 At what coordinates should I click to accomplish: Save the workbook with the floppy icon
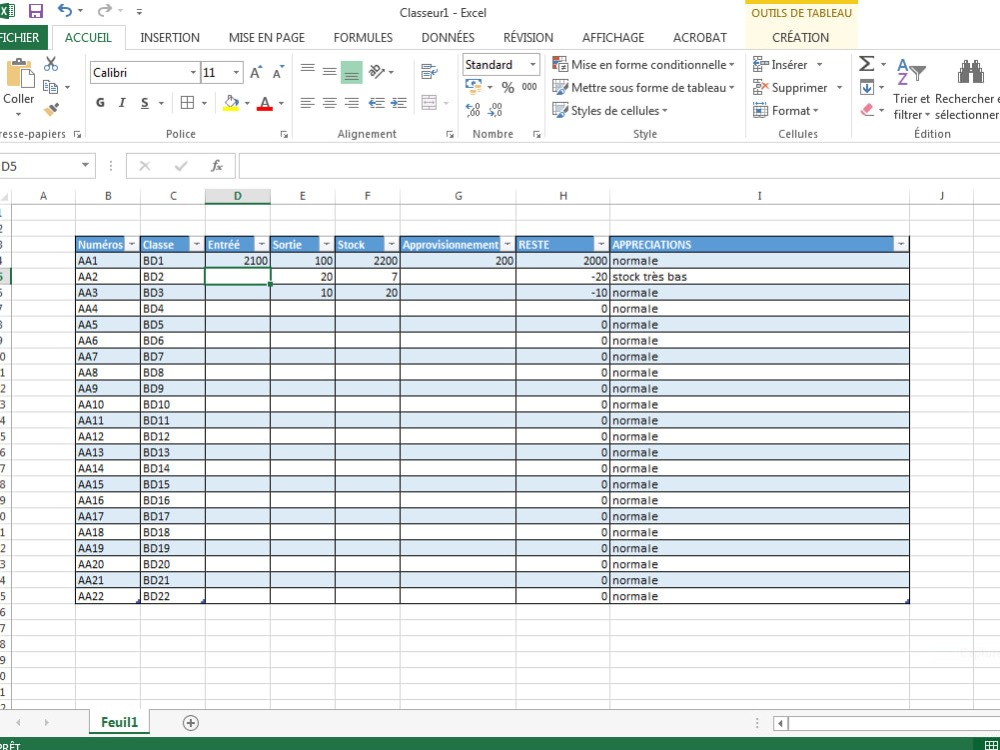tap(36, 11)
